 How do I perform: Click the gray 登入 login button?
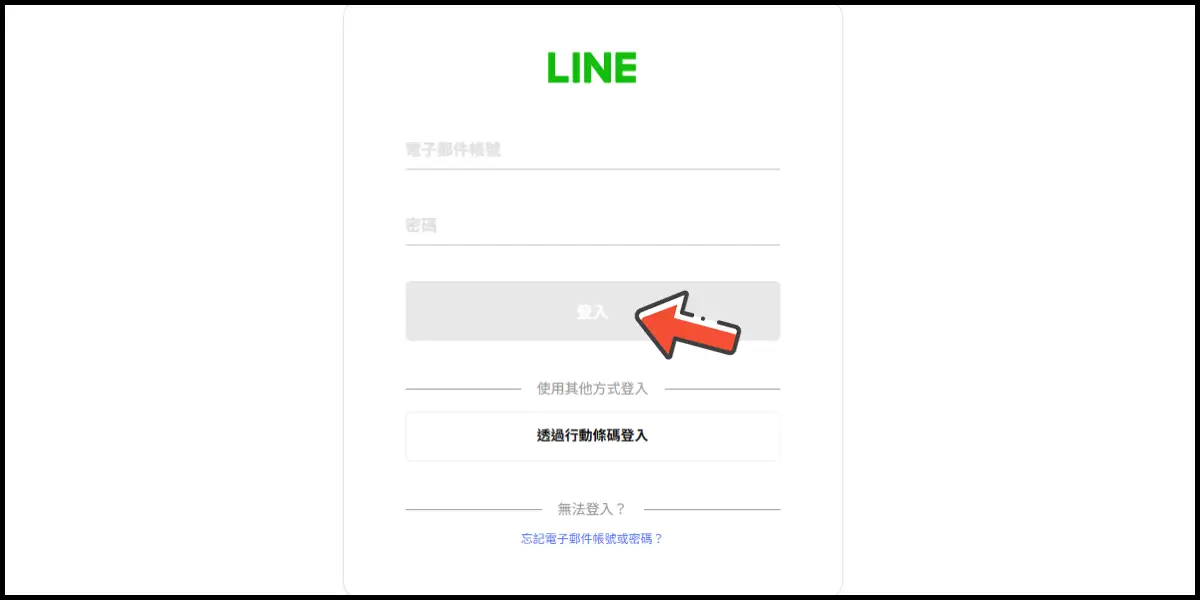[592, 311]
